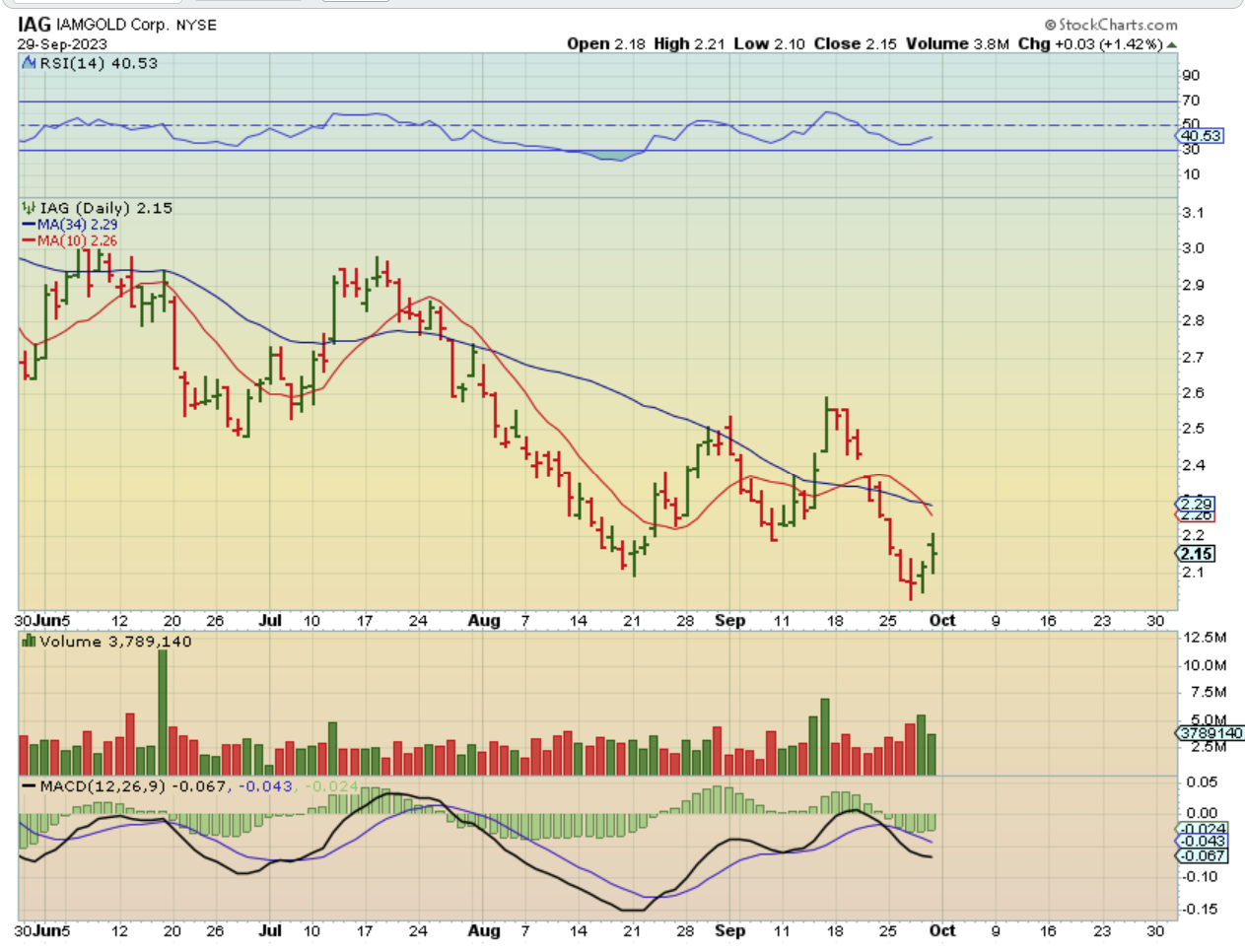Click the Sep label under price panel
Viewport: 1245px width, 952px height.
point(730,621)
